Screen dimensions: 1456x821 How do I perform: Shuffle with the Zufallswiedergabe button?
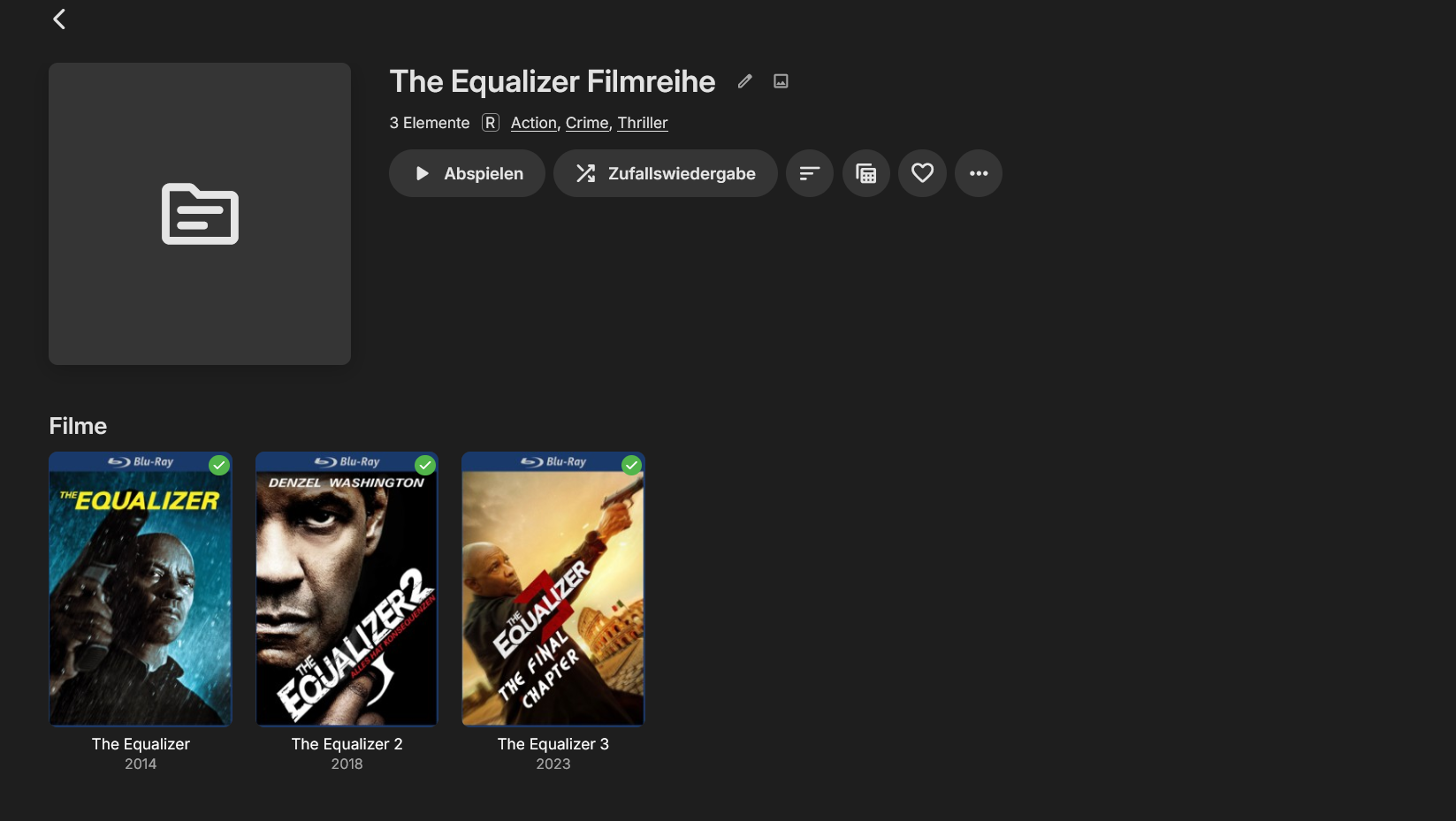(666, 173)
